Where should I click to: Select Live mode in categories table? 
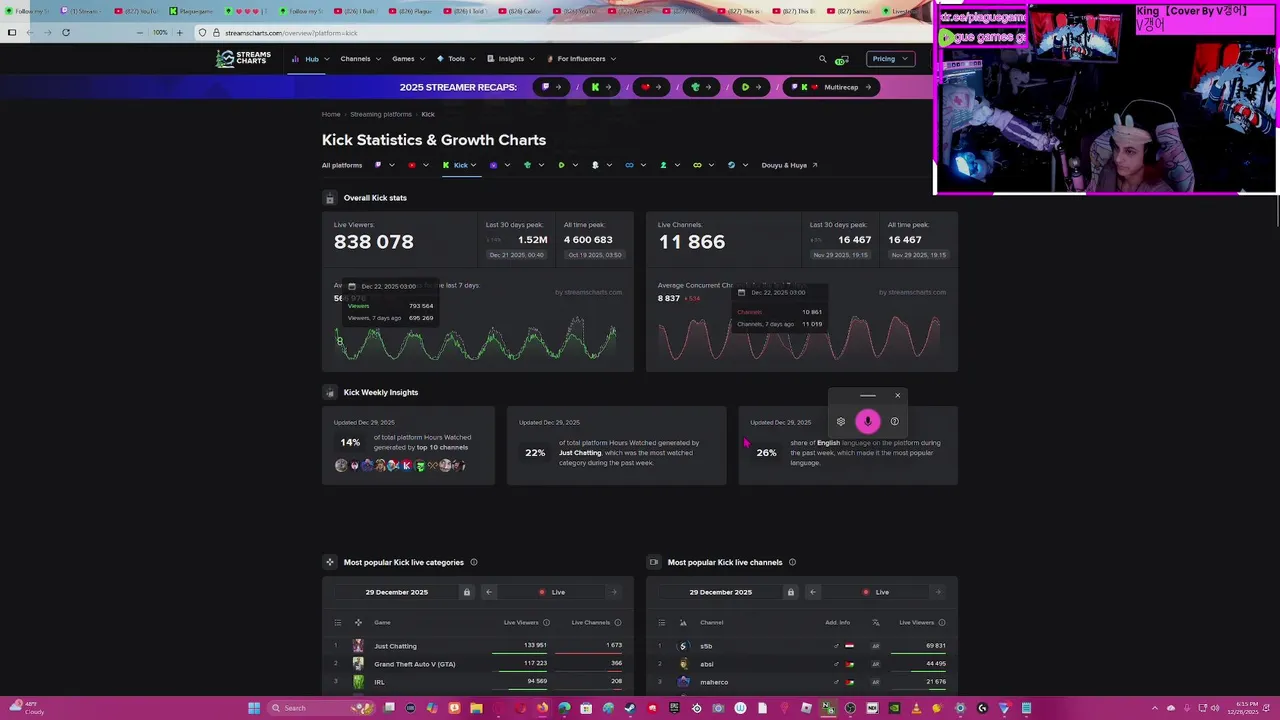552,592
